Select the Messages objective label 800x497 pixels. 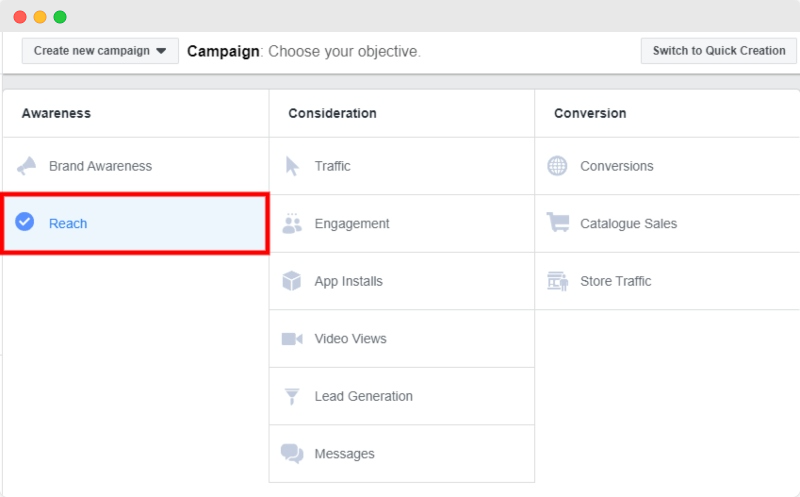pyautogui.click(x=344, y=454)
